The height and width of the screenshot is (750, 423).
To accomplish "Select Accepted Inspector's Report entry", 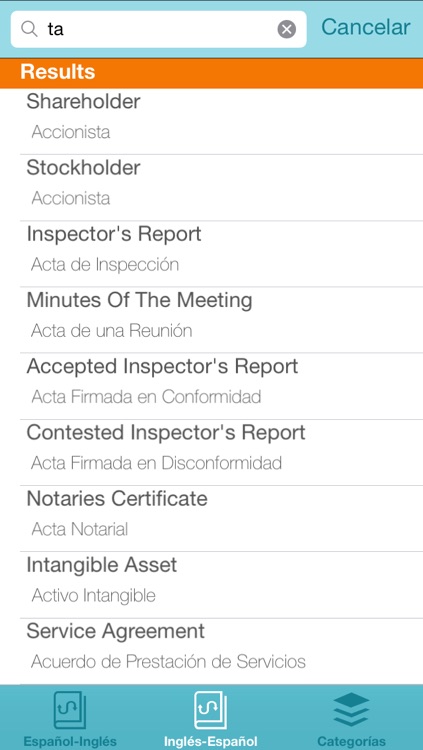I will tap(222, 386).
